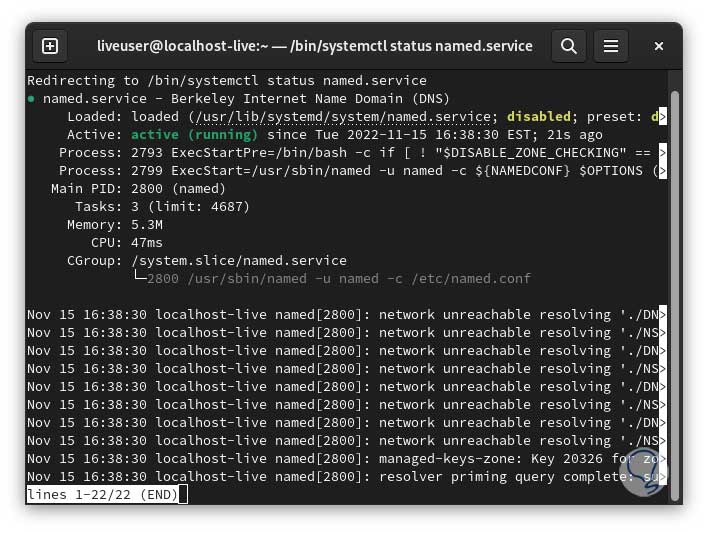This screenshot has width=708, height=533.
Task: Click the "lines 1-22/22 (END)" pager status
Action: (x=102, y=495)
